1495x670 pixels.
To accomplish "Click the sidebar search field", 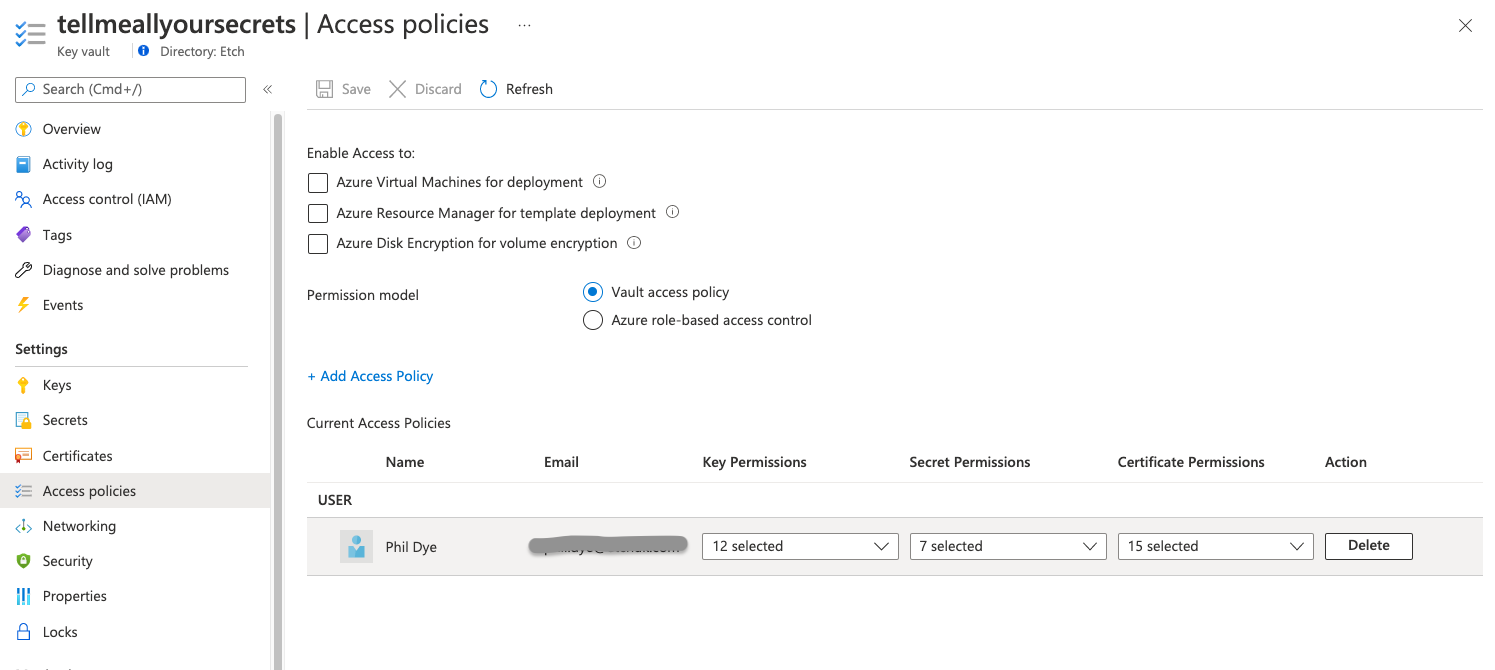I will 130,89.
